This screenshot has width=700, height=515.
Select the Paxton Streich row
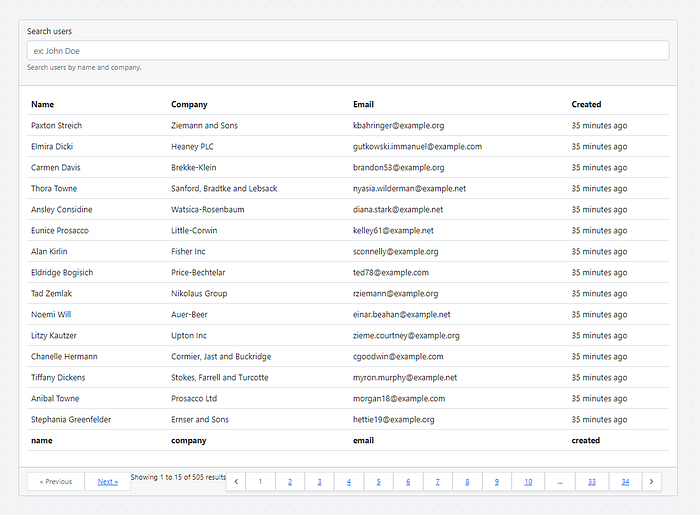(348, 125)
